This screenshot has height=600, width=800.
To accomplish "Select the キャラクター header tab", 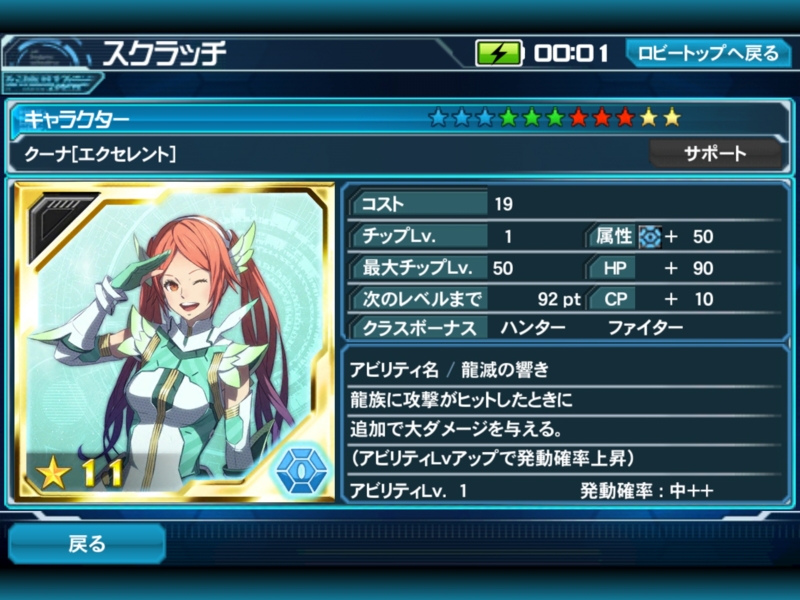I will tap(77, 120).
